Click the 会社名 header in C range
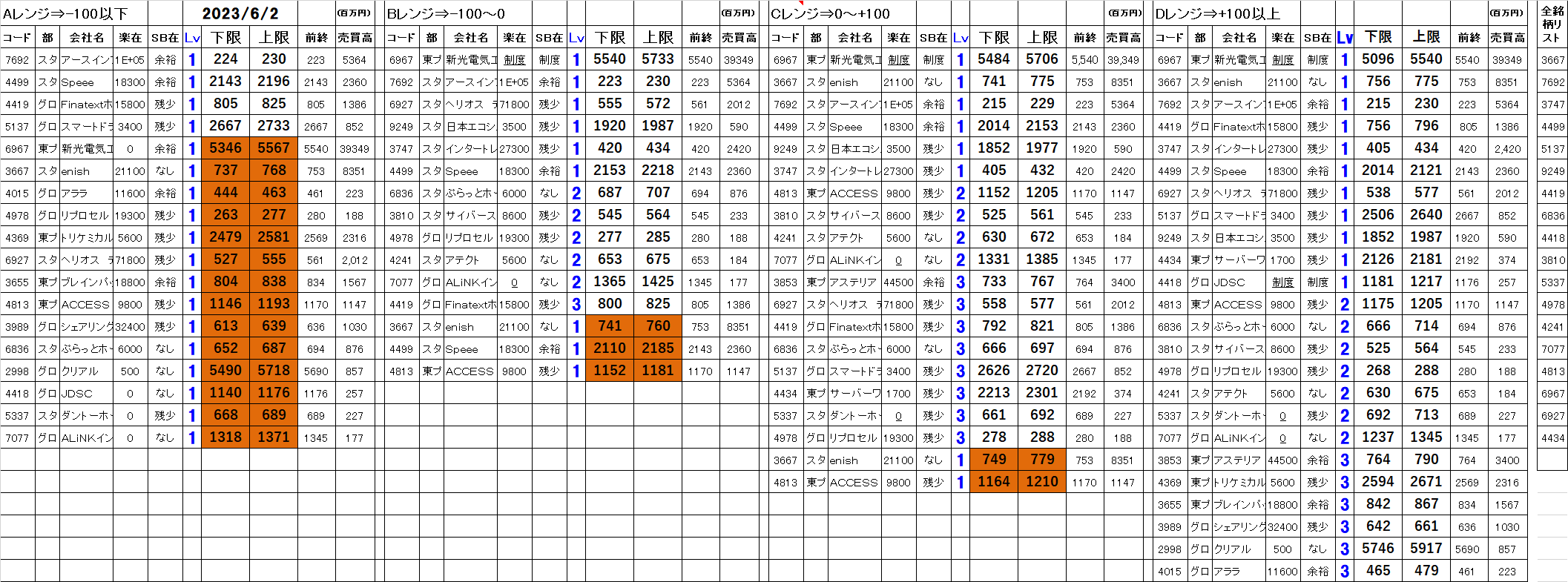Screen dimensions: 1568x582 click(855, 37)
